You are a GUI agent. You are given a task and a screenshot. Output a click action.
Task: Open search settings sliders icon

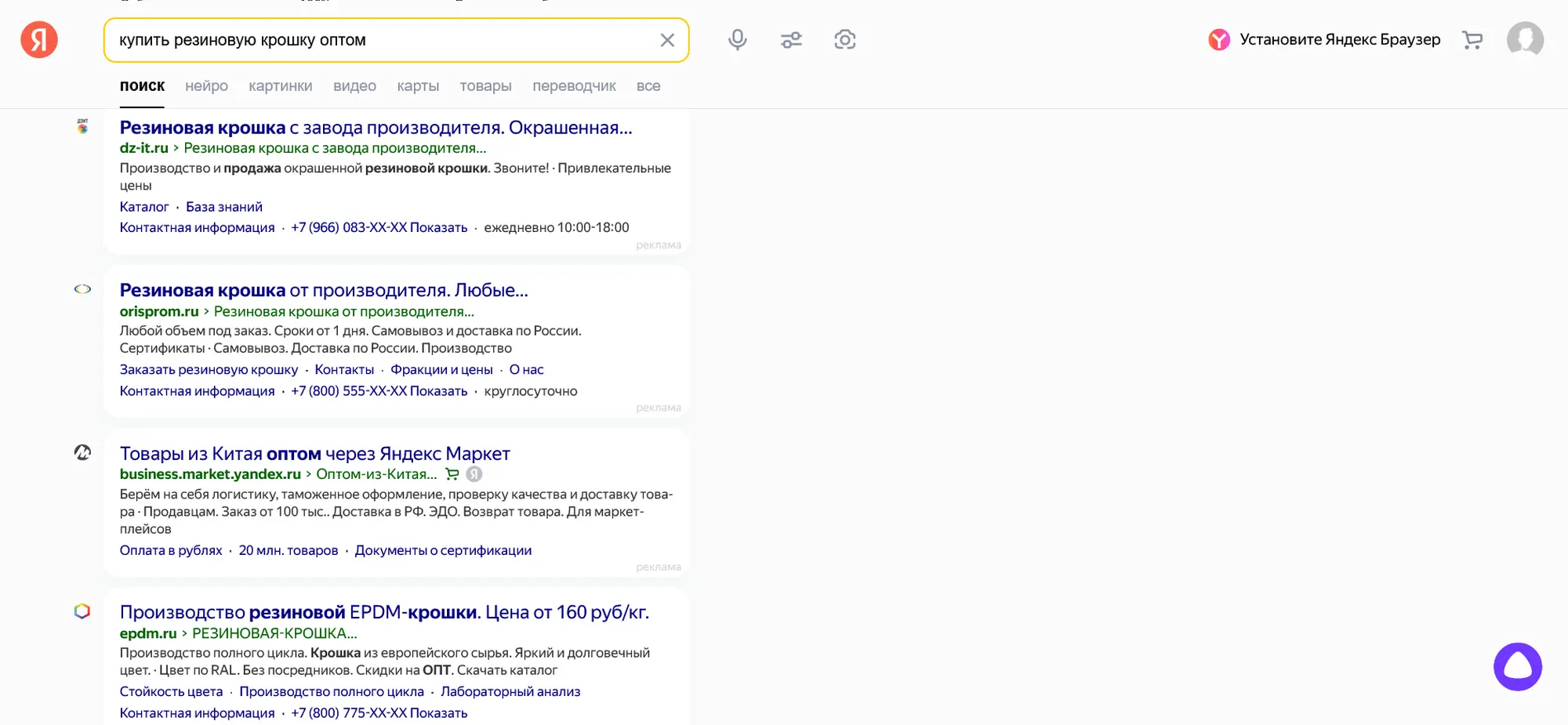pyautogui.click(x=791, y=40)
